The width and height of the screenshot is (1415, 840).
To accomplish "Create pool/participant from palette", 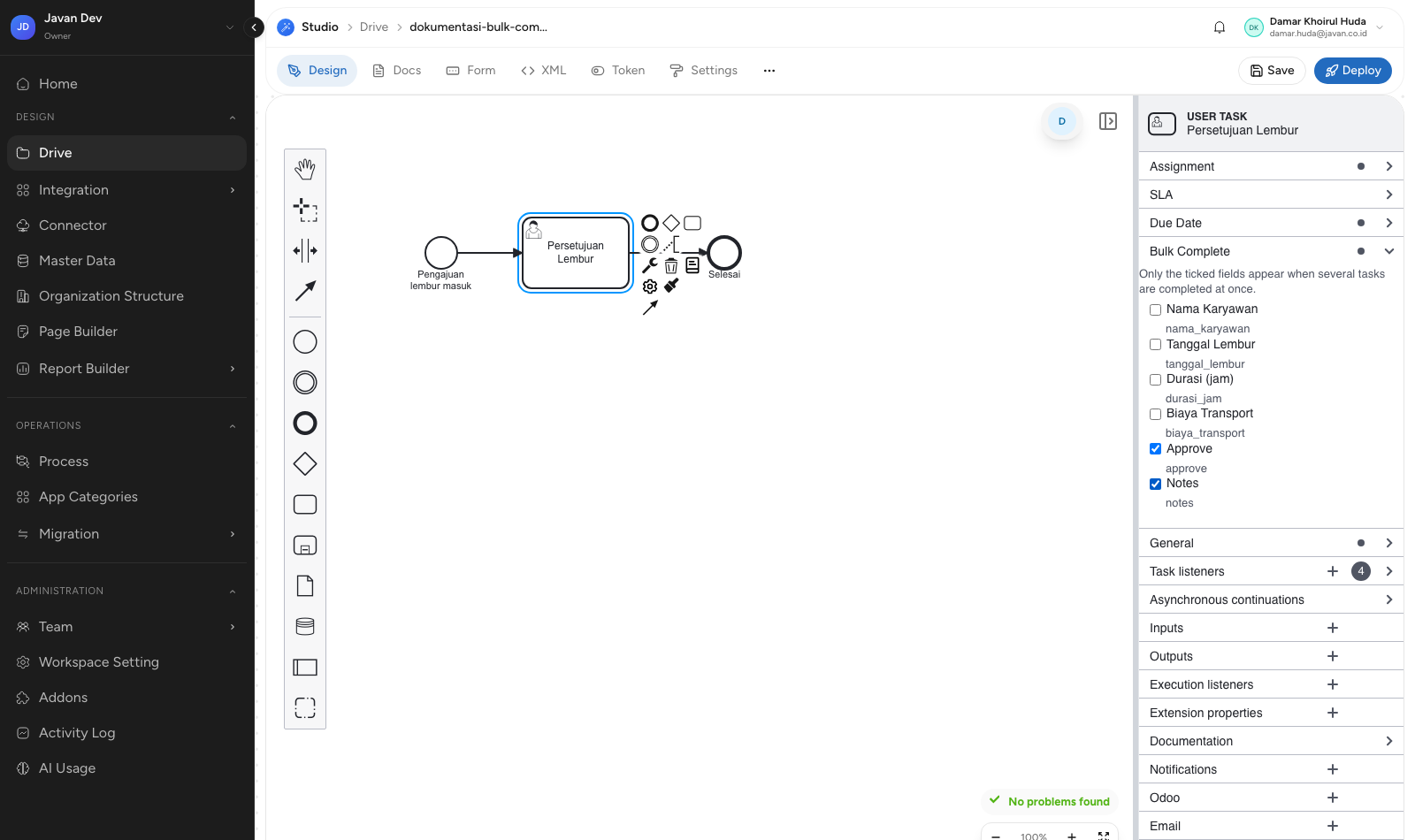I will pos(305,667).
